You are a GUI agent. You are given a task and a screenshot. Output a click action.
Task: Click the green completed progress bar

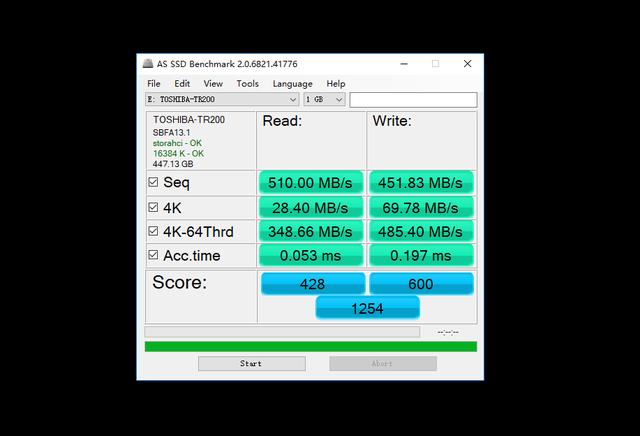pyautogui.click(x=311, y=347)
